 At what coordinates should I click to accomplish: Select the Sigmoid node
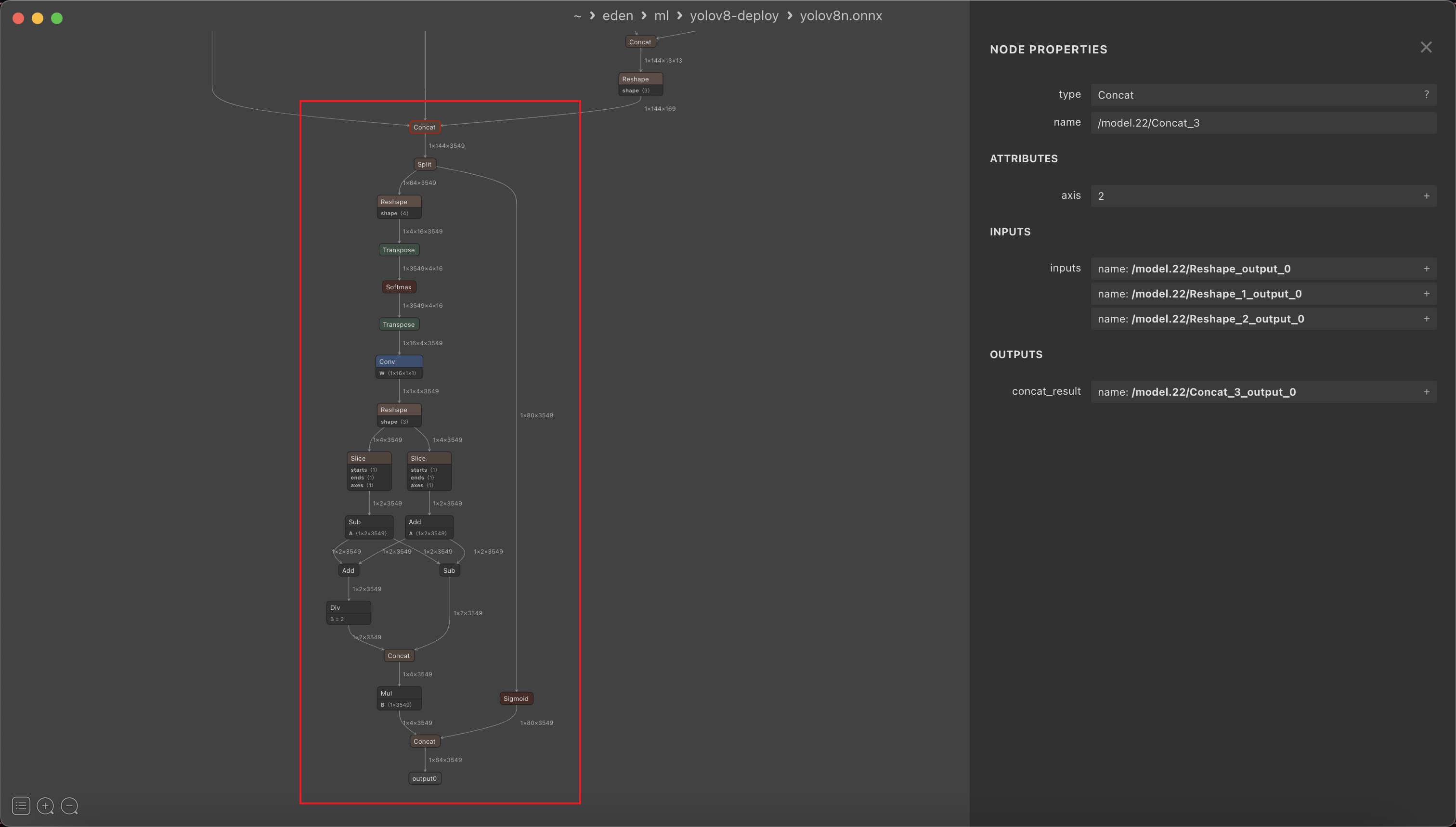[516, 698]
